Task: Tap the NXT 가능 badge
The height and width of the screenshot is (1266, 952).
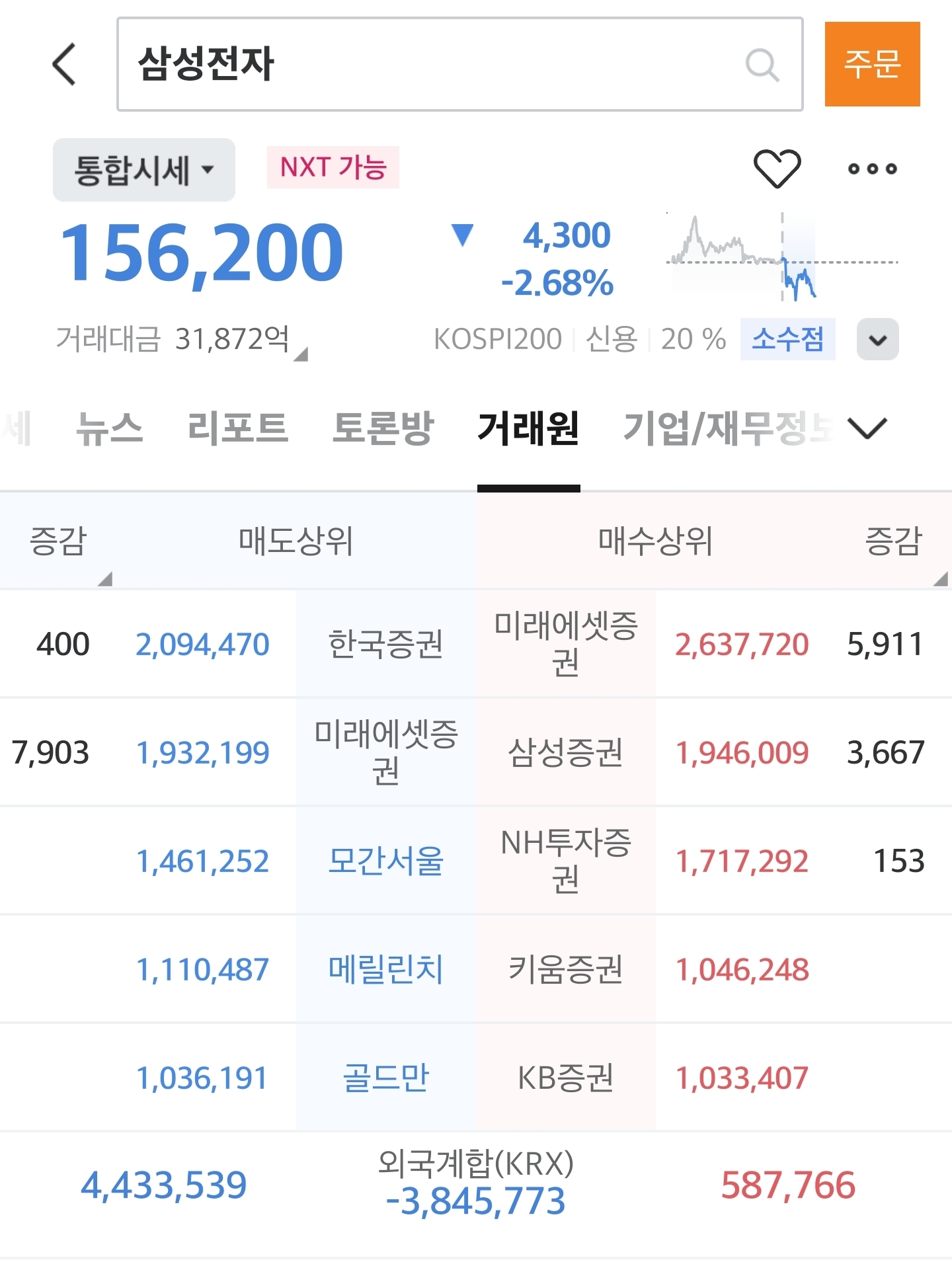Action: pyautogui.click(x=333, y=168)
